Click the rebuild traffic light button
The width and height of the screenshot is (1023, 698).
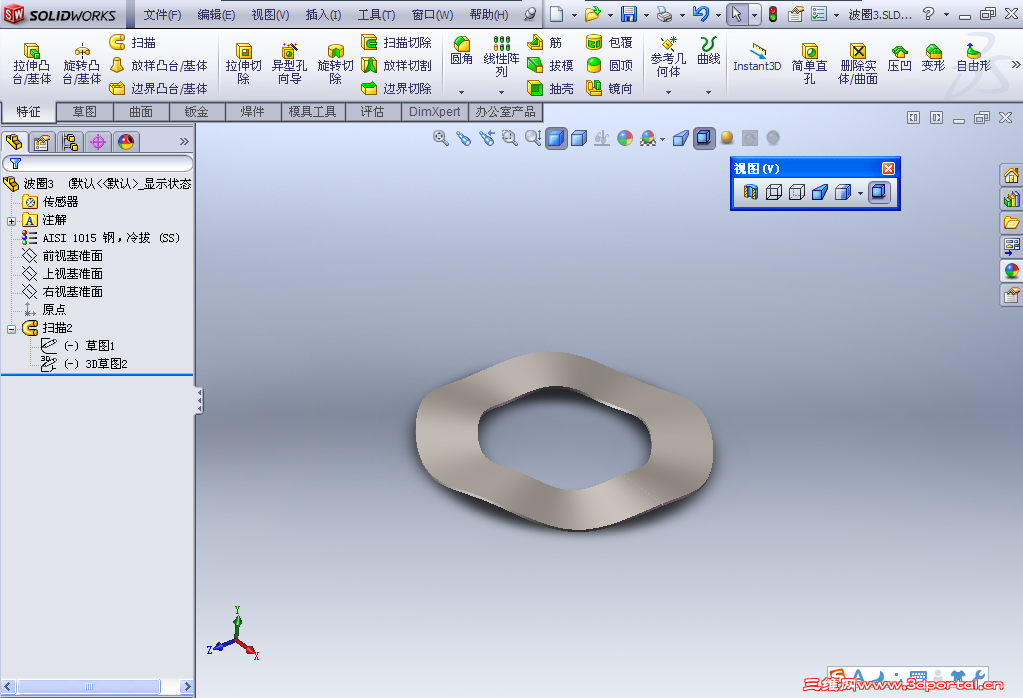tap(772, 14)
